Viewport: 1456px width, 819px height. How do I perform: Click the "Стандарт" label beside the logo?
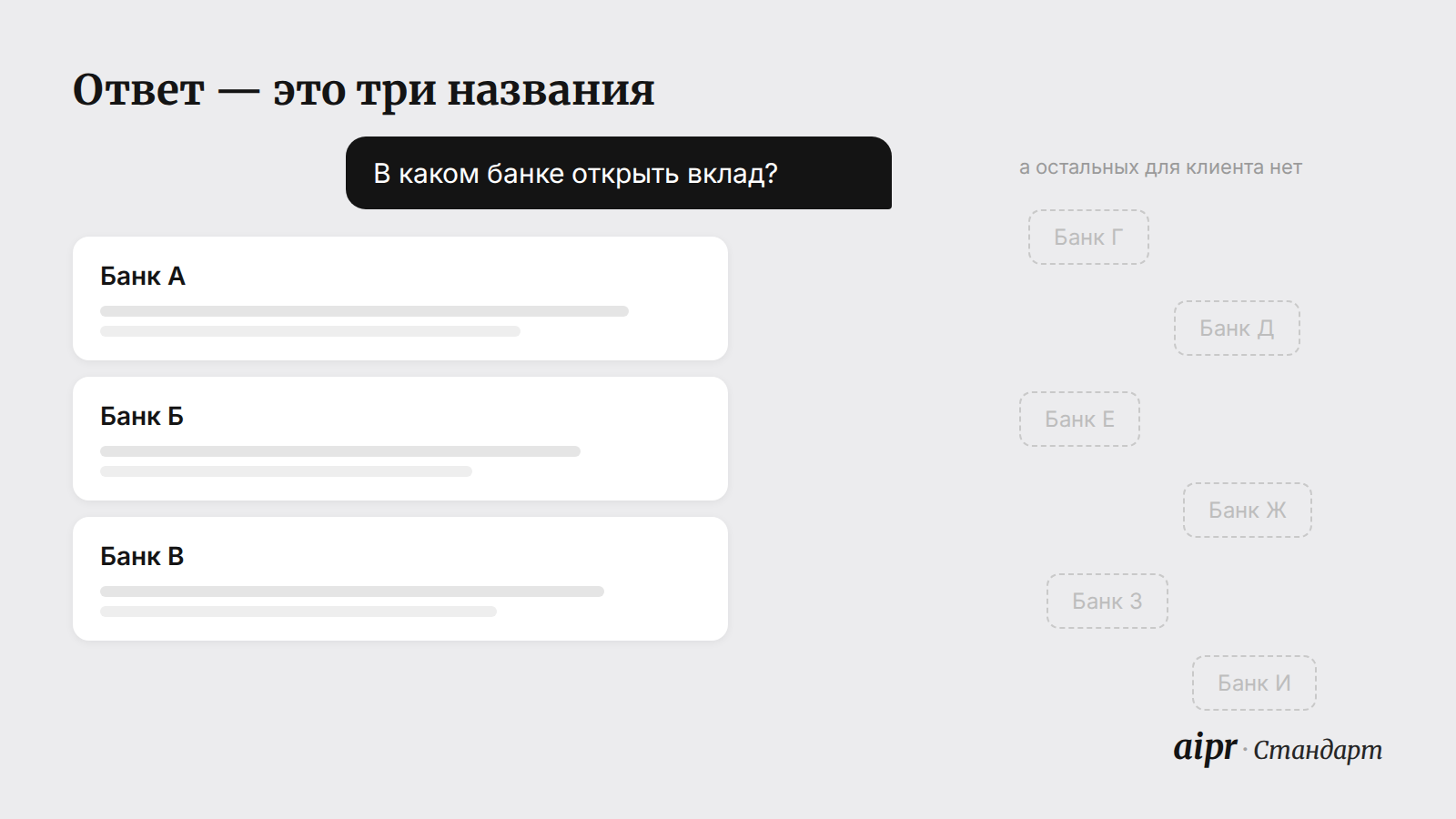point(1318,751)
